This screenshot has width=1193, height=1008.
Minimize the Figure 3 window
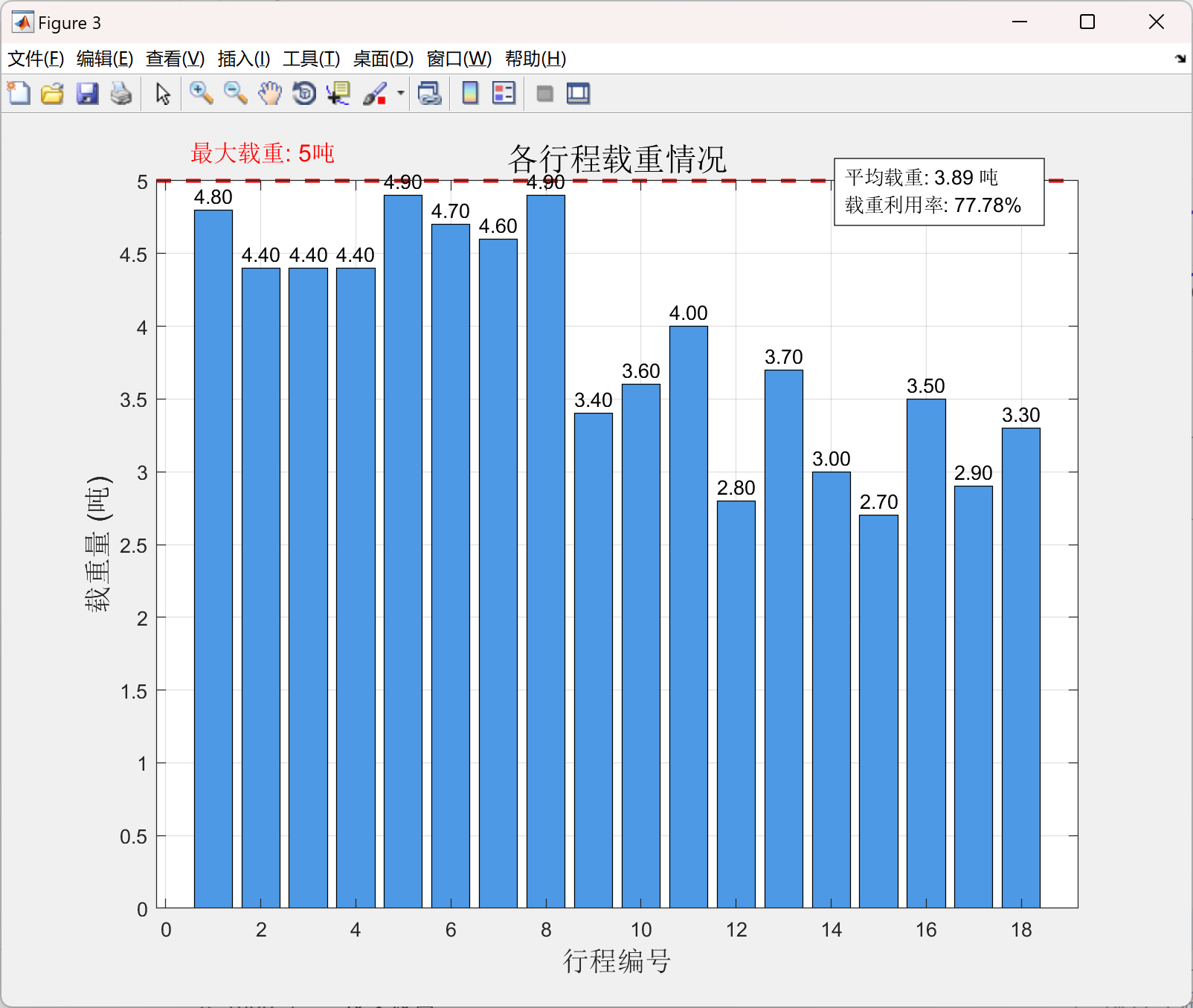[1020, 22]
